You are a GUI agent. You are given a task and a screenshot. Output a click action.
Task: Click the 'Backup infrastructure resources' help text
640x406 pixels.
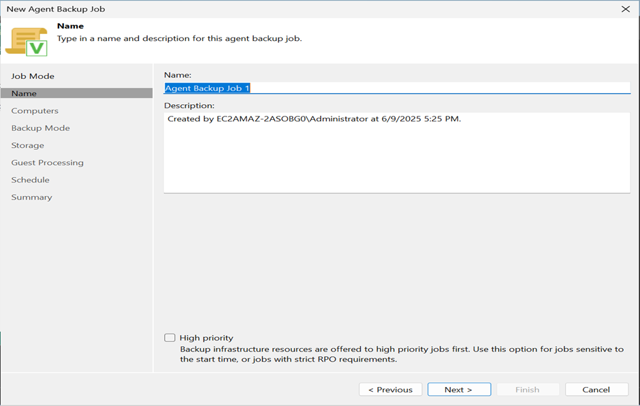[402, 354]
